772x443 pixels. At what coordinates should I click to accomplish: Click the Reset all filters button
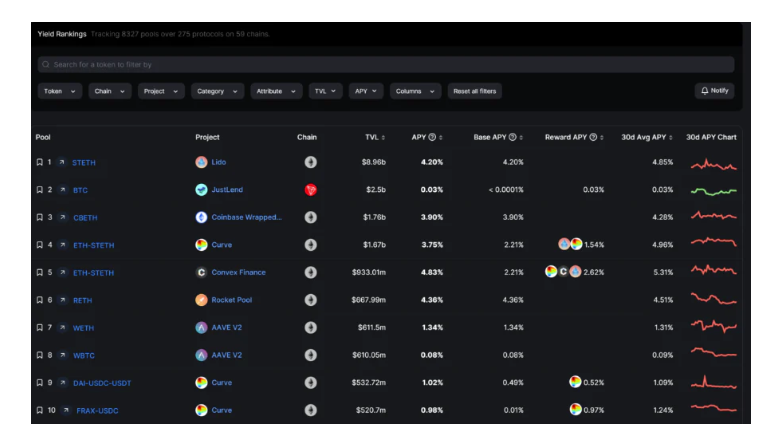pyautogui.click(x=475, y=91)
